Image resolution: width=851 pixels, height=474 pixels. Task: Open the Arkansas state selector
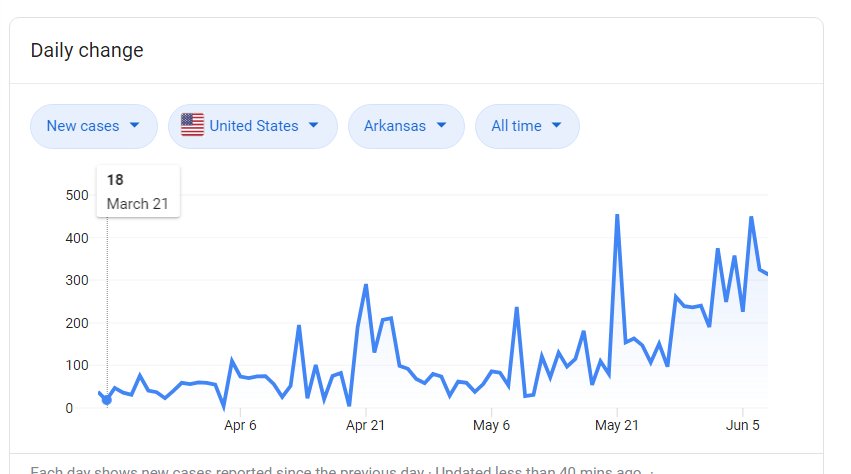pyautogui.click(x=407, y=126)
